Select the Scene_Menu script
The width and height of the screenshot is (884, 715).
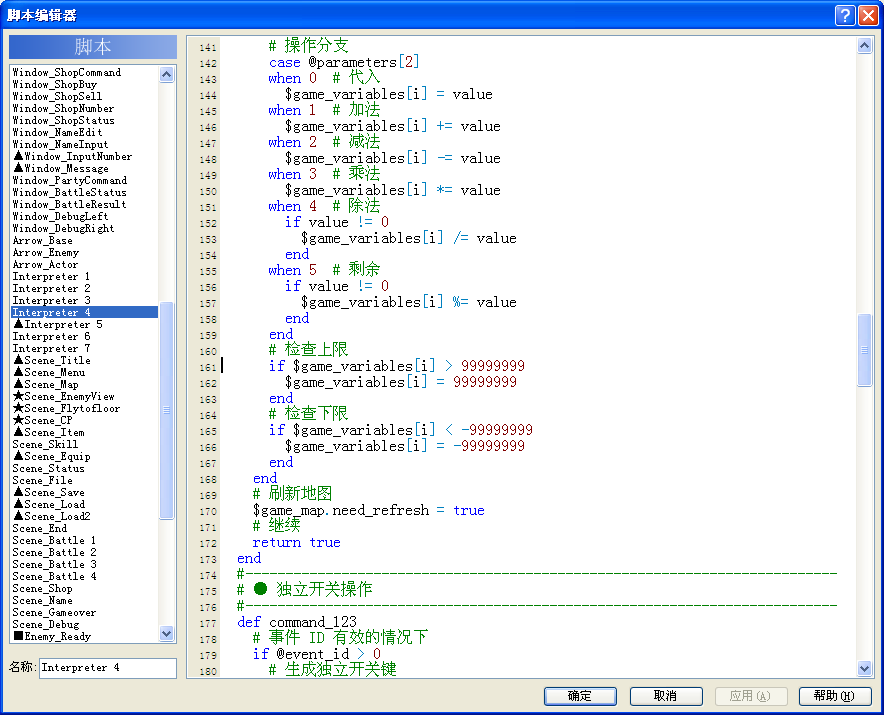click(85, 372)
